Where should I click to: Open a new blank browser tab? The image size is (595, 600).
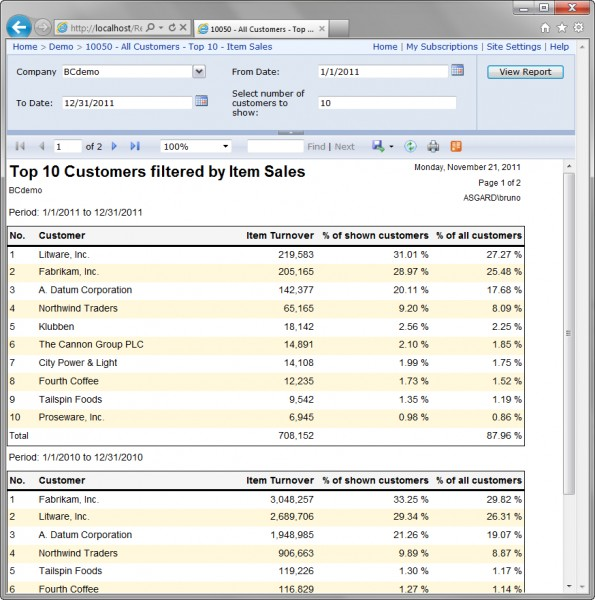tap(339, 29)
